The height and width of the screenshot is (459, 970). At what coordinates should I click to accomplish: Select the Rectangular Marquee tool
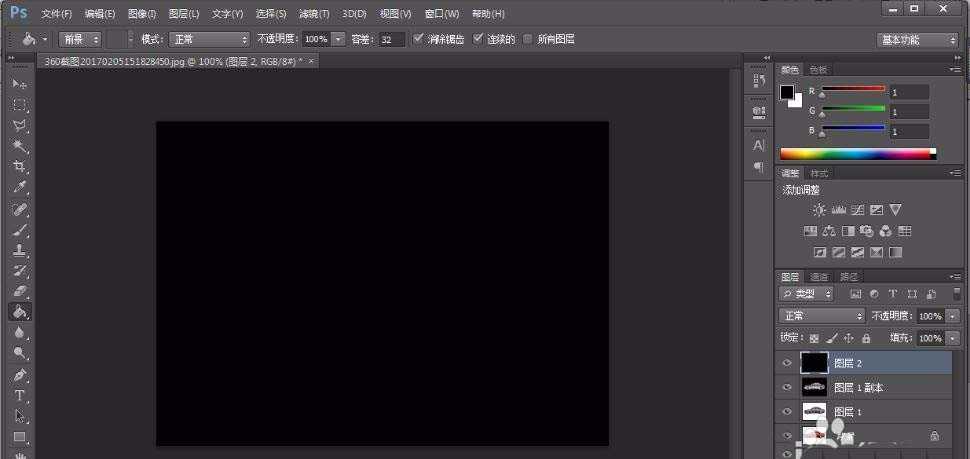tap(19, 104)
